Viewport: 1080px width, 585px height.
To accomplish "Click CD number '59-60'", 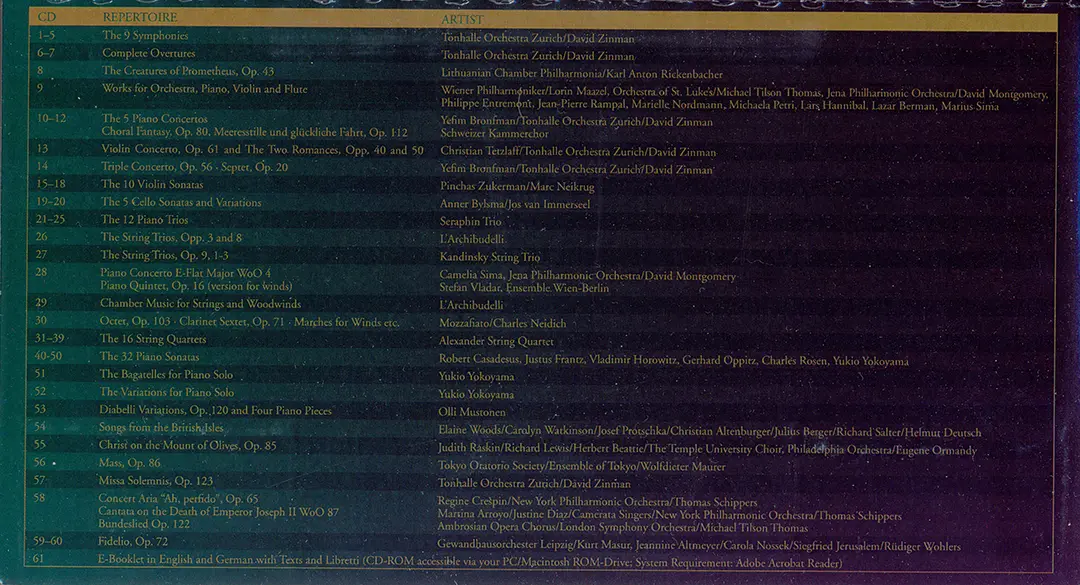I will (48, 542).
